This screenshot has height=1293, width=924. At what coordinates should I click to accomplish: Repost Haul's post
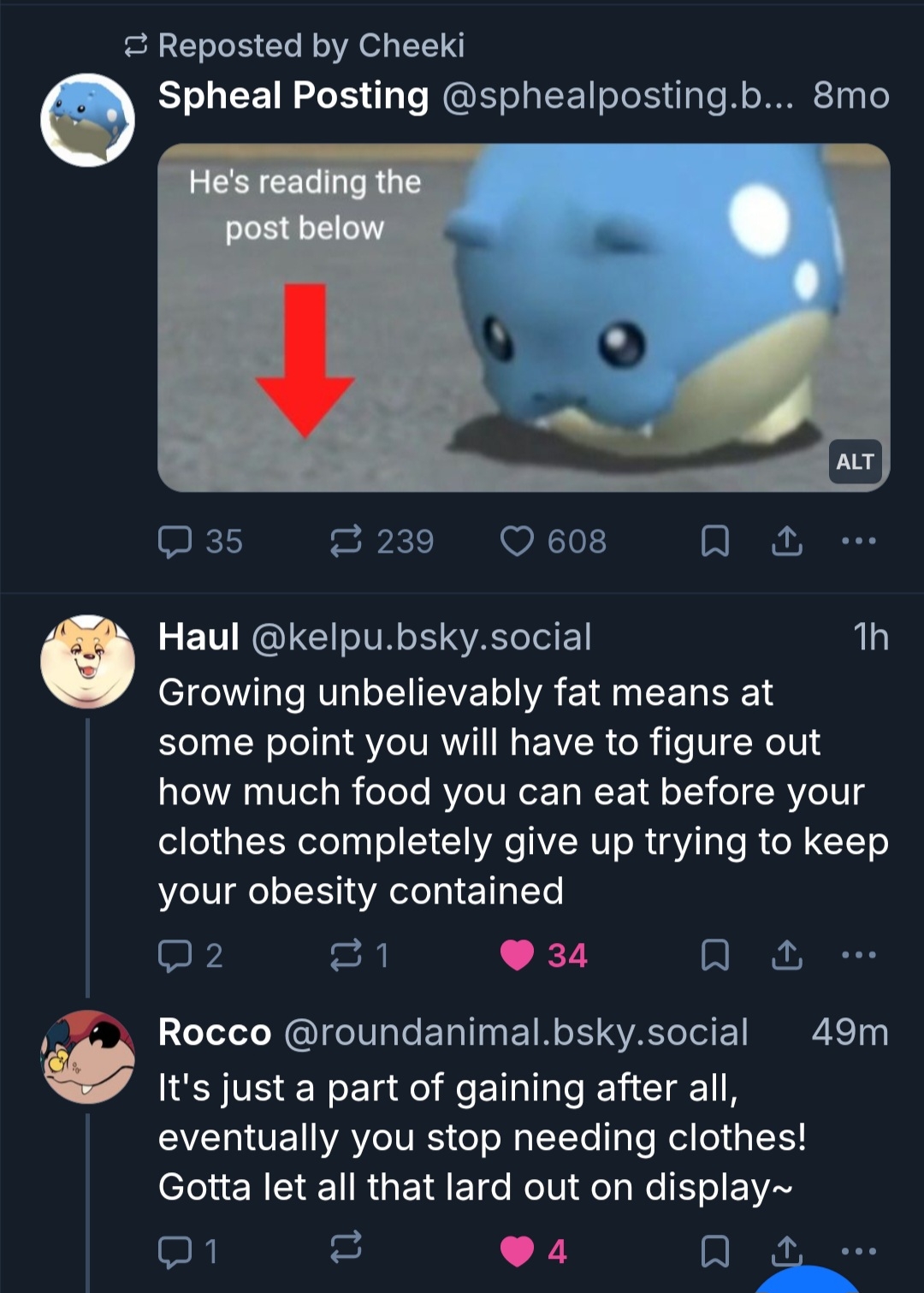346,955
